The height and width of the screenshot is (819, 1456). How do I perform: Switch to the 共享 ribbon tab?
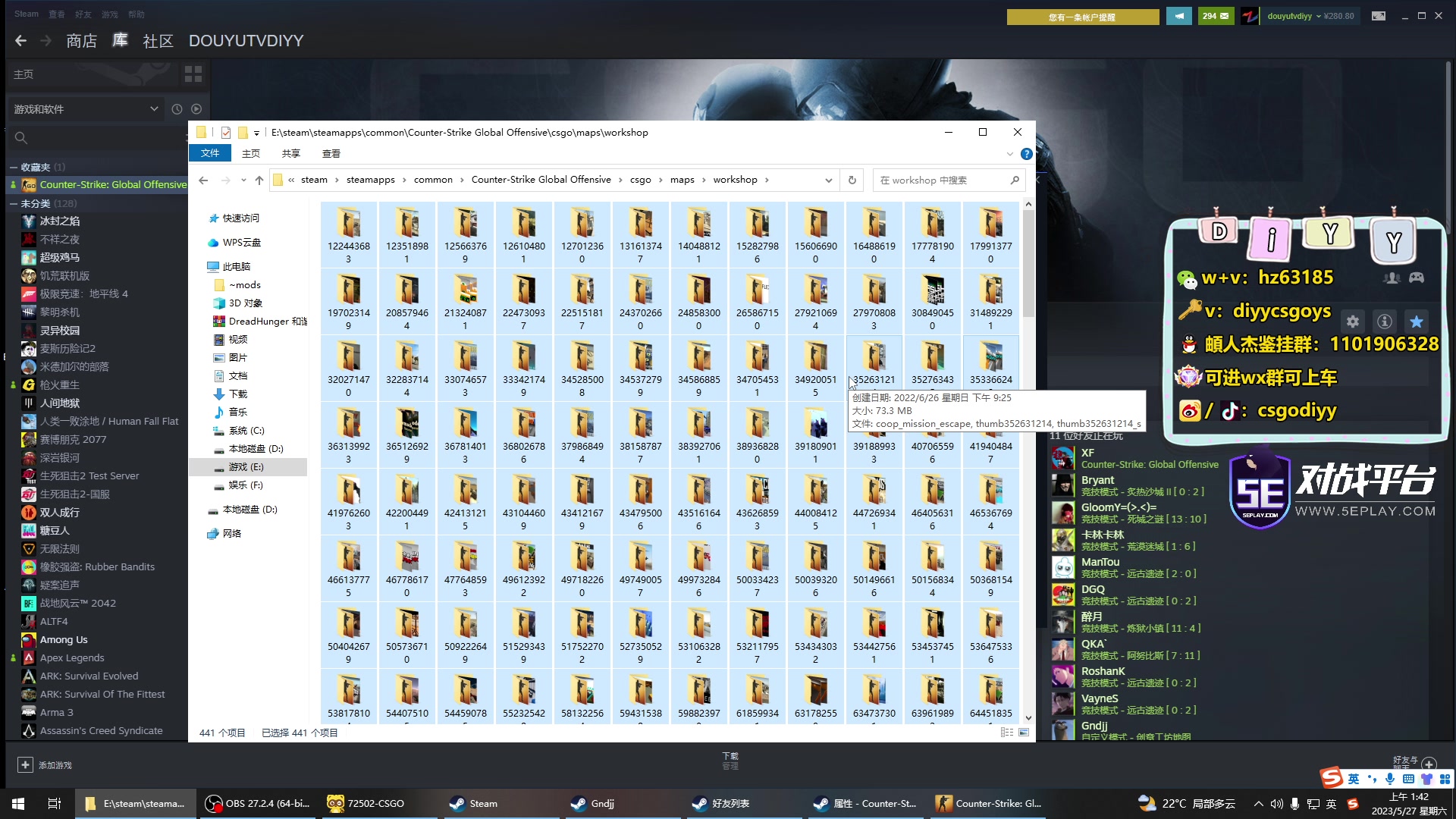tap(291, 153)
